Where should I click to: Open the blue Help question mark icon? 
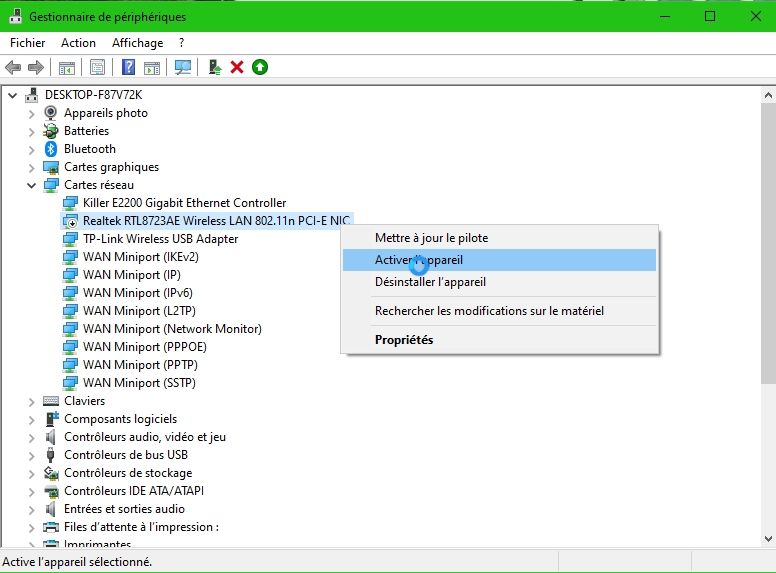click(x=128, y=67)
